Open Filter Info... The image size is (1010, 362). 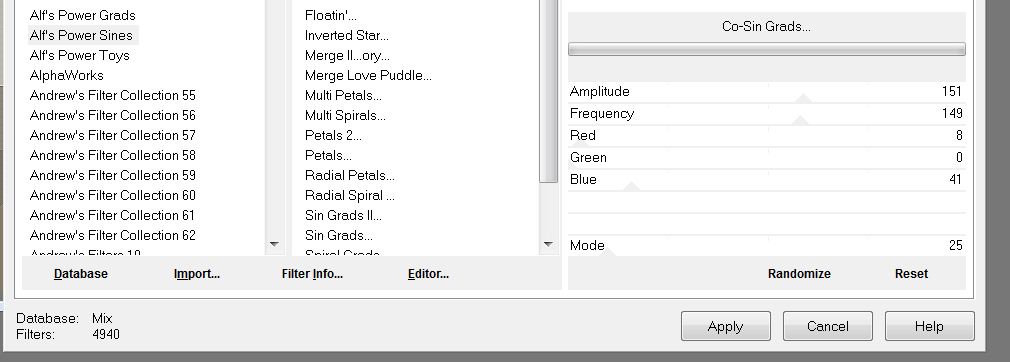click(x=312, y=274)
